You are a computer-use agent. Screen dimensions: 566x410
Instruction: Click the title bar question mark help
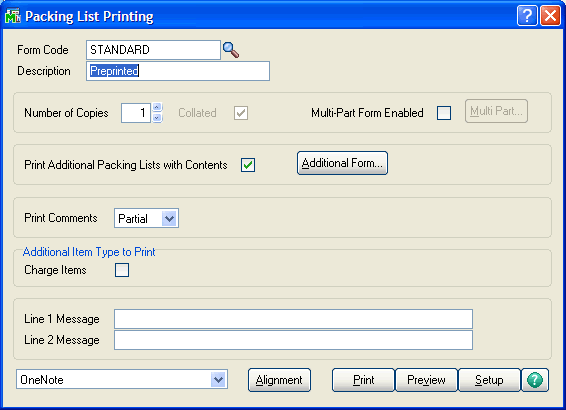click(x=527, y=16)
